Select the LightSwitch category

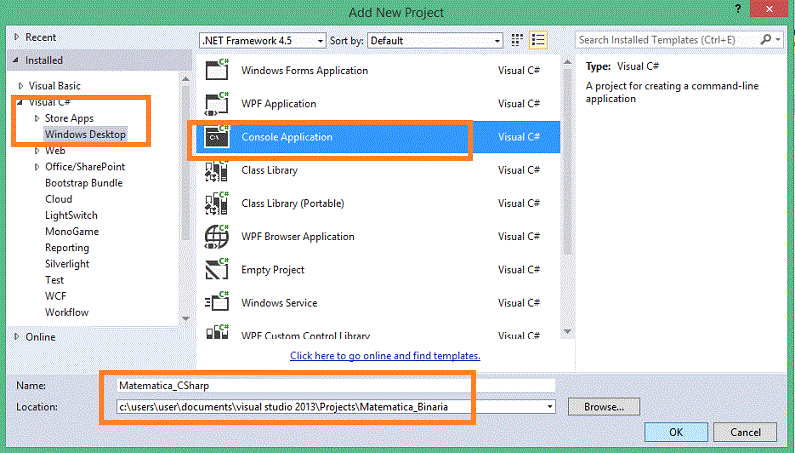tap(71, 216)
